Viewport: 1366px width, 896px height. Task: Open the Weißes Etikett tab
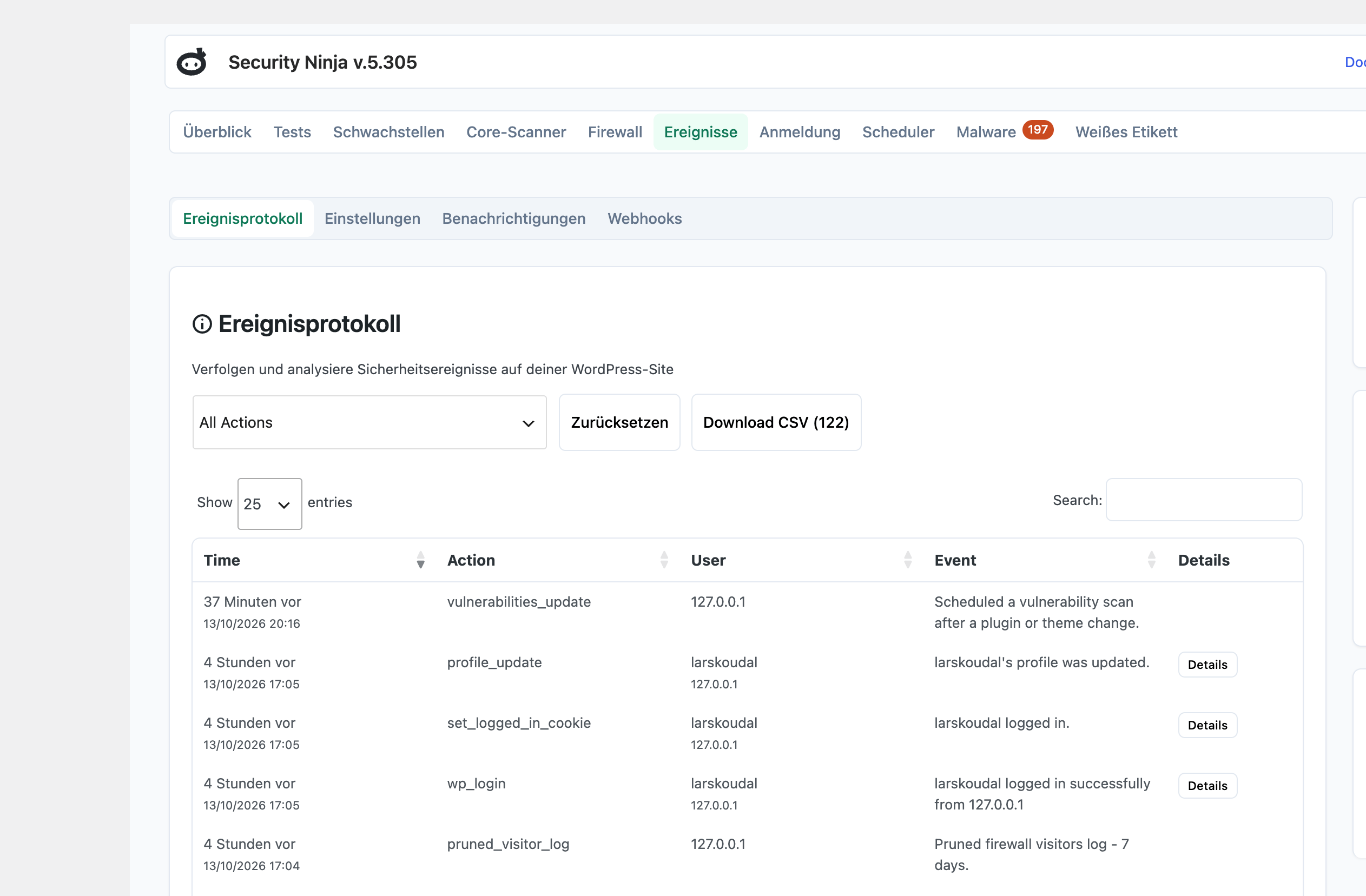(x=1126, y=132)
